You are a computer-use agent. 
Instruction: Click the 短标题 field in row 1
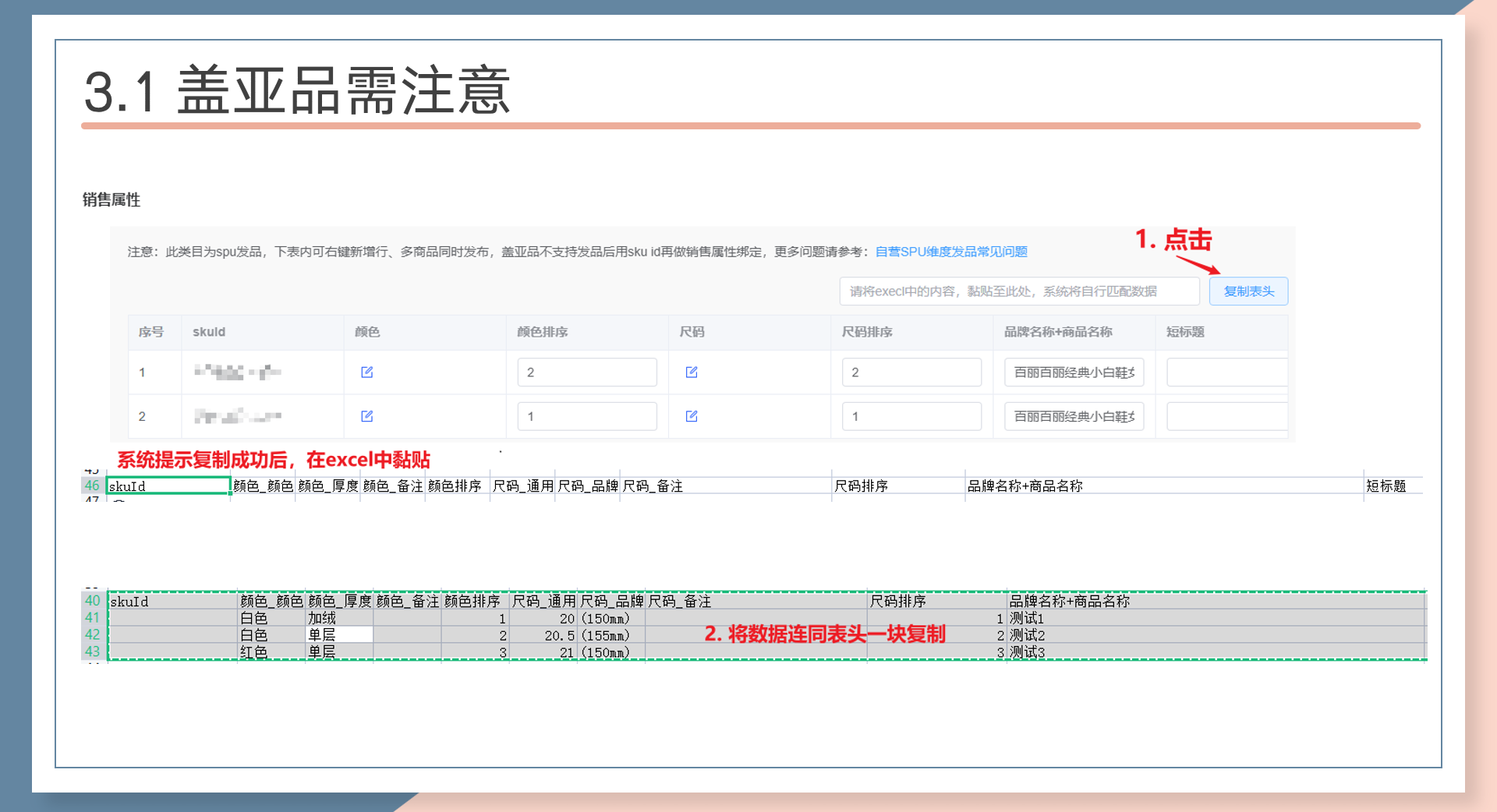point(1226,372)
